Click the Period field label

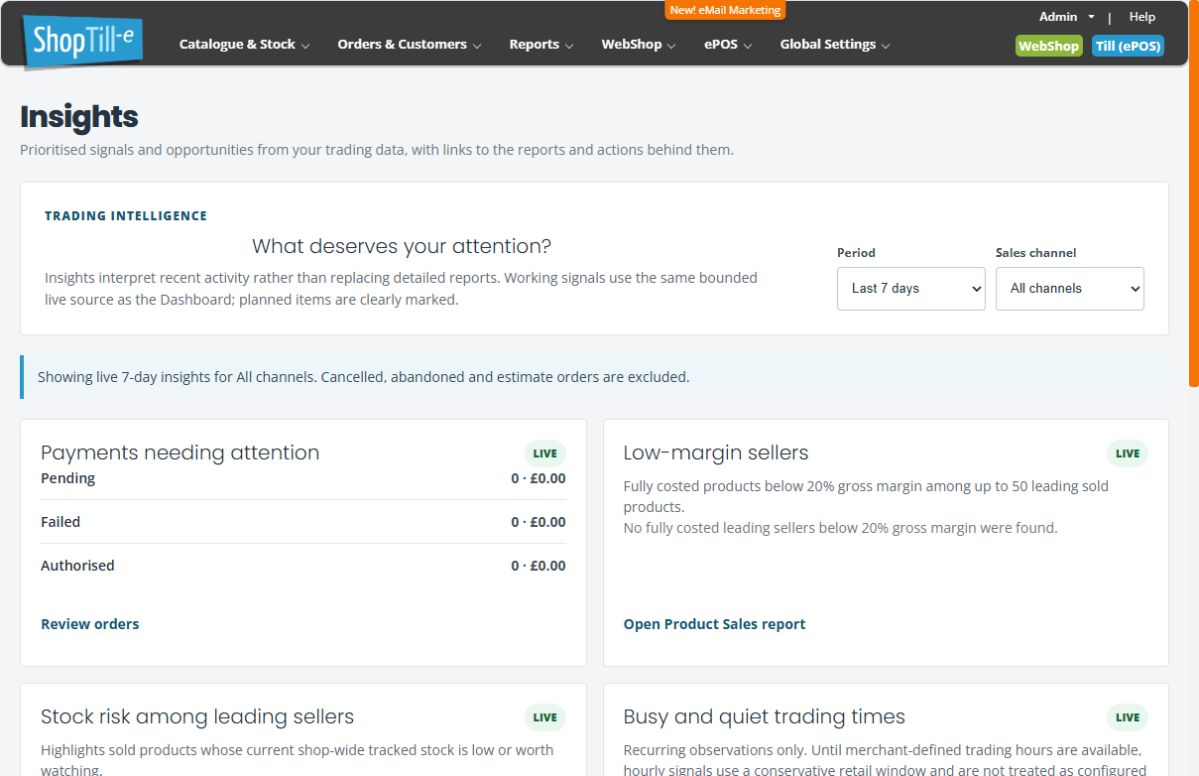[856, 252]
